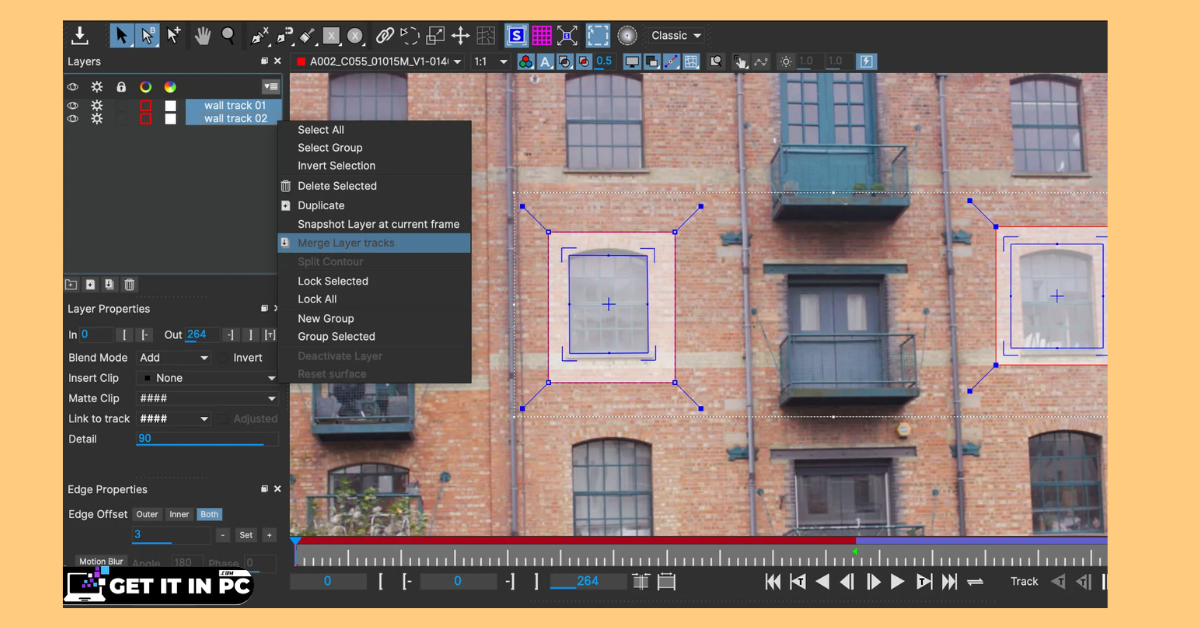Open the A002_C055 clip selector dropdown
This screenshot has width=1200, height=628.
379,62
